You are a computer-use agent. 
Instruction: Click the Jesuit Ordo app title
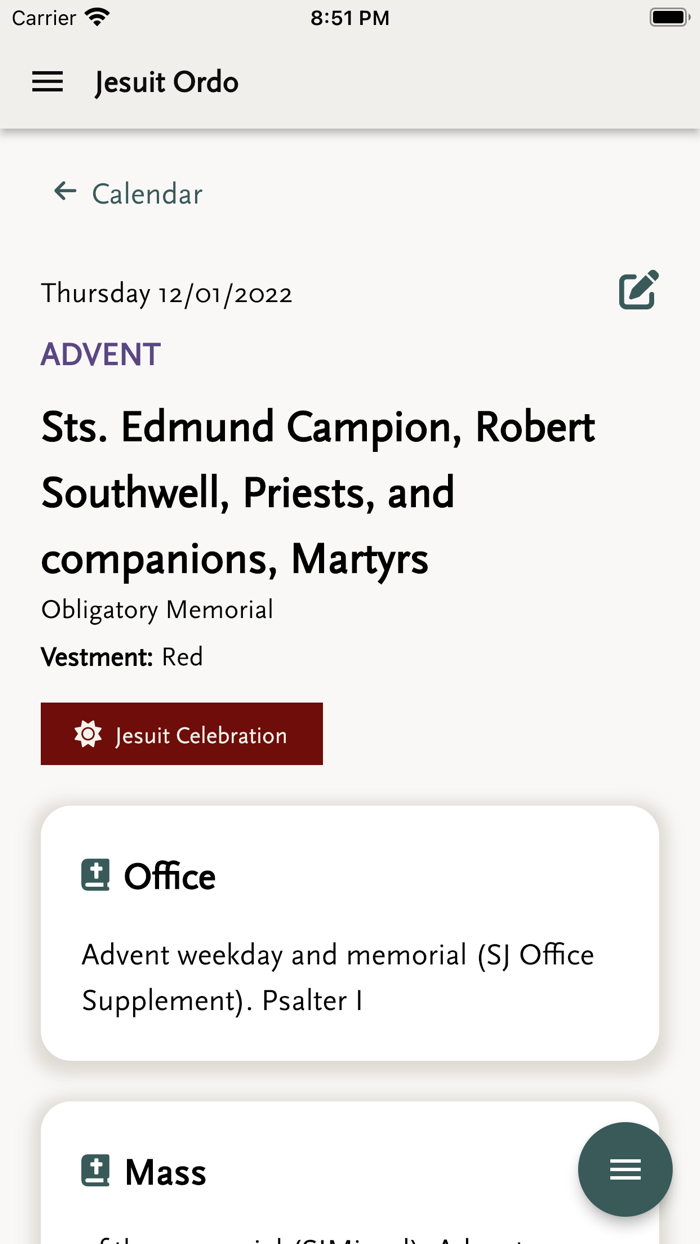coord(166,82)
